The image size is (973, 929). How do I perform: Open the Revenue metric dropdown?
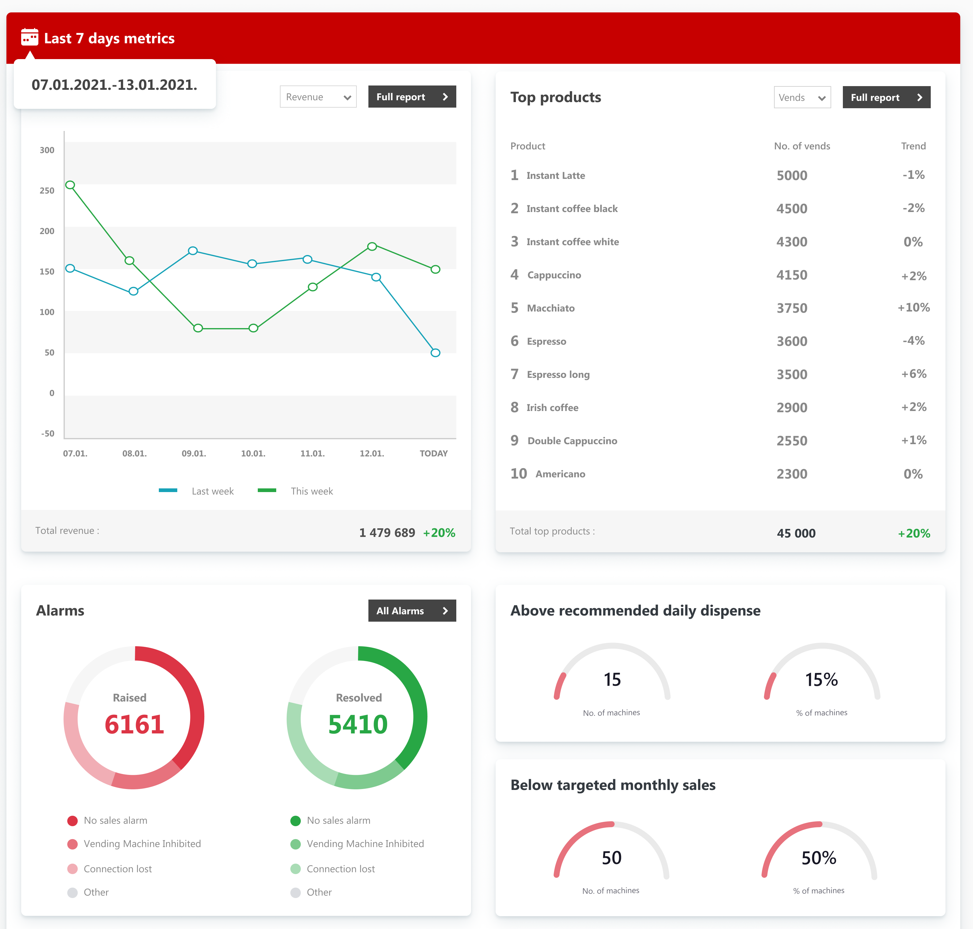318,96
